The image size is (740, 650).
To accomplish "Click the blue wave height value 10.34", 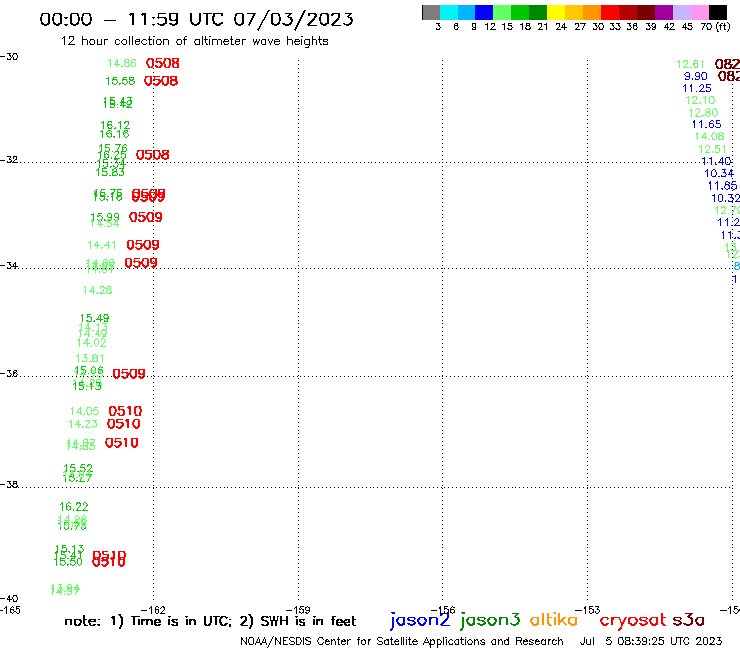I will 719,174.
